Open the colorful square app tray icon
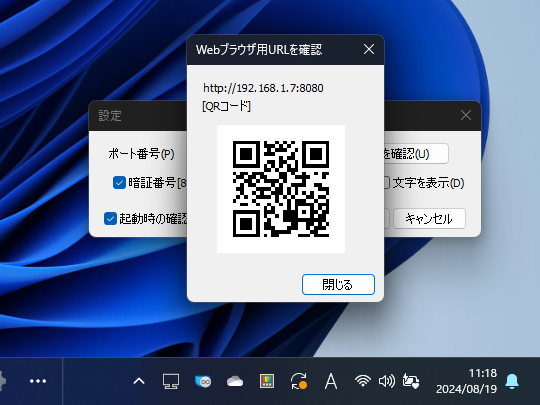Image resolution: width=540 pixels, height=405 pixels. coord(267,381)
